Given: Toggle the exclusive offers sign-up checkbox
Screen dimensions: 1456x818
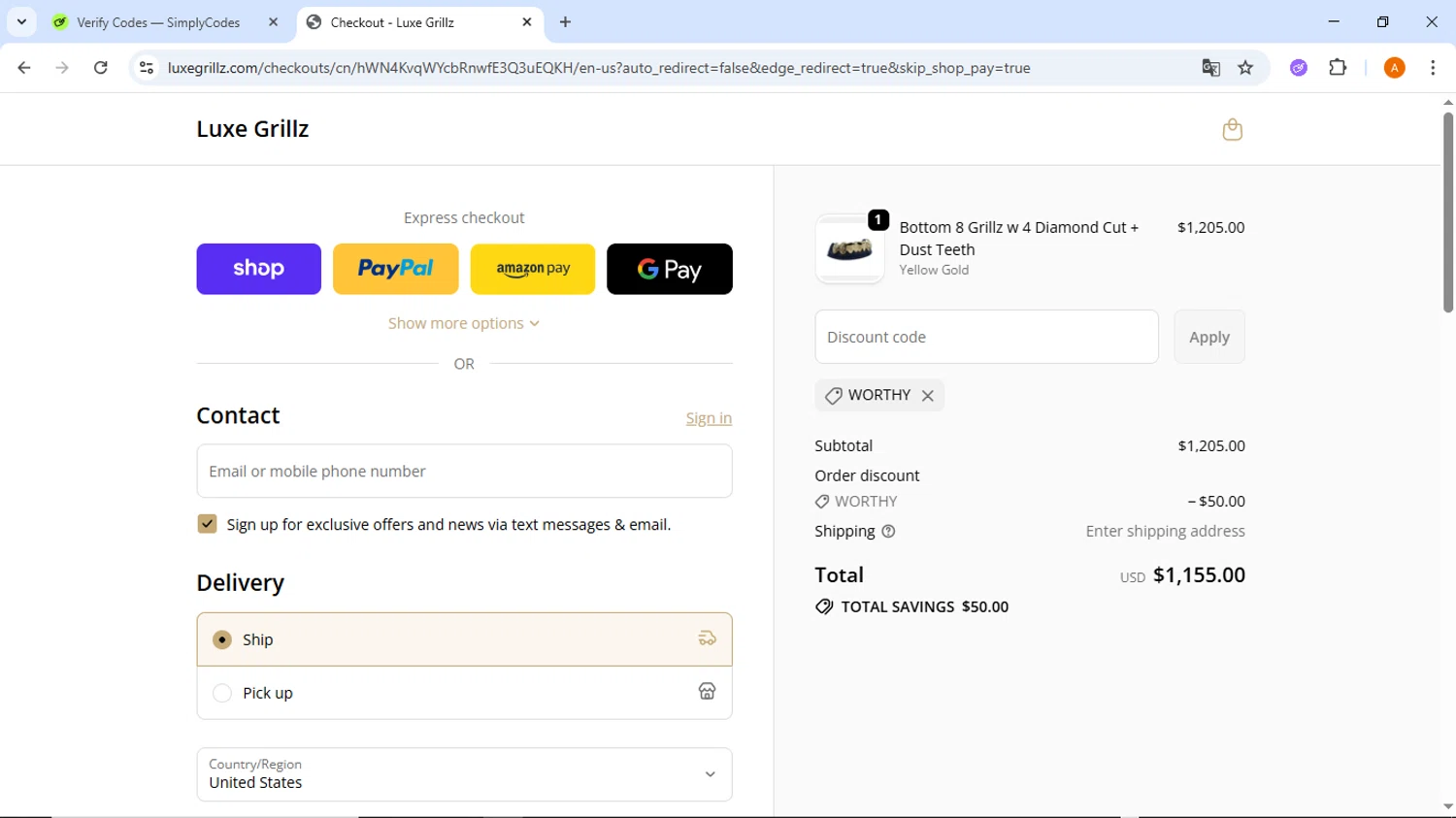Looking at the screenshot, I should click(x=207, y=524).
